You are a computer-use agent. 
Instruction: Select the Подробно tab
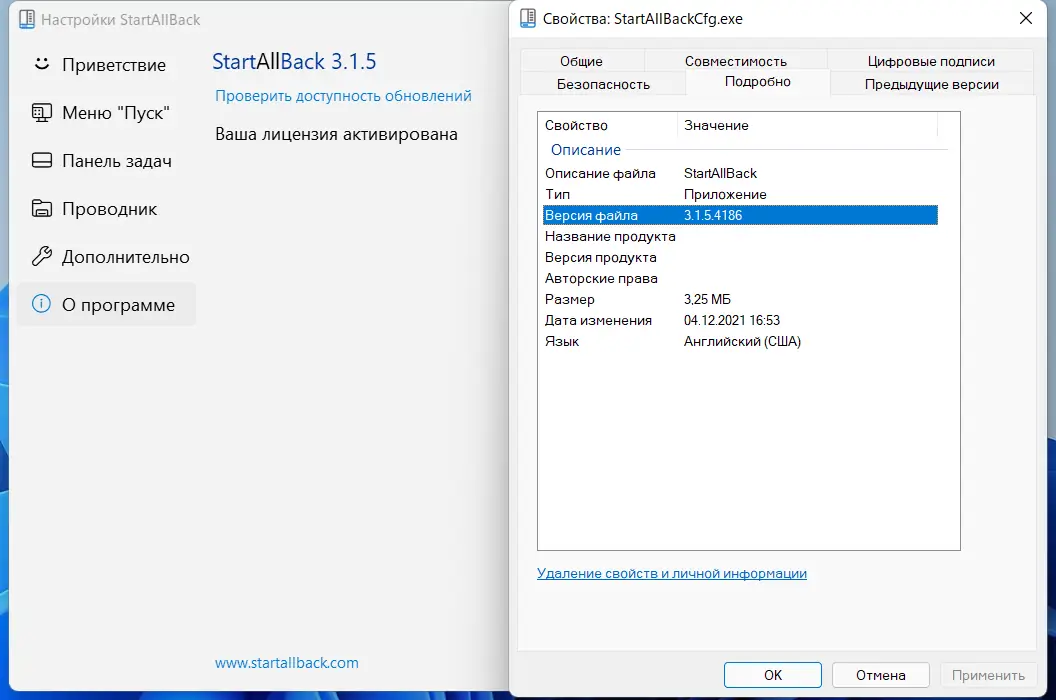758,82
